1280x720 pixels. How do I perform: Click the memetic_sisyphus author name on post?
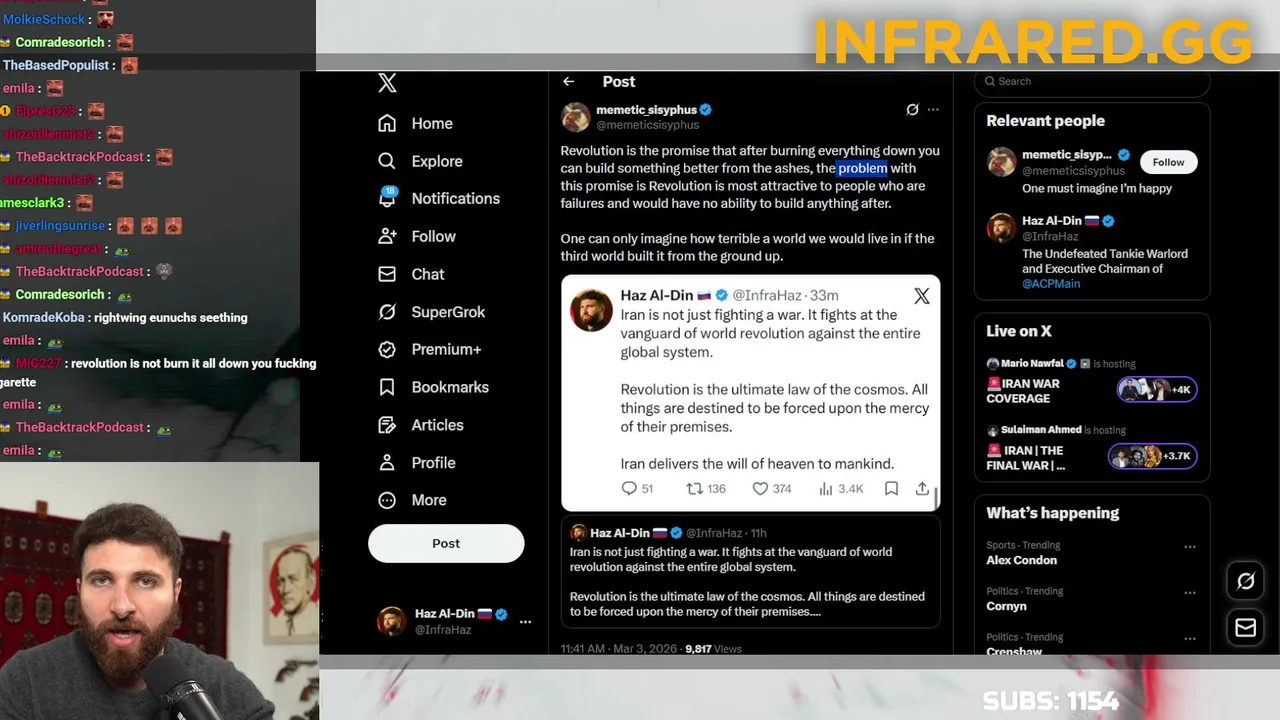646,110
